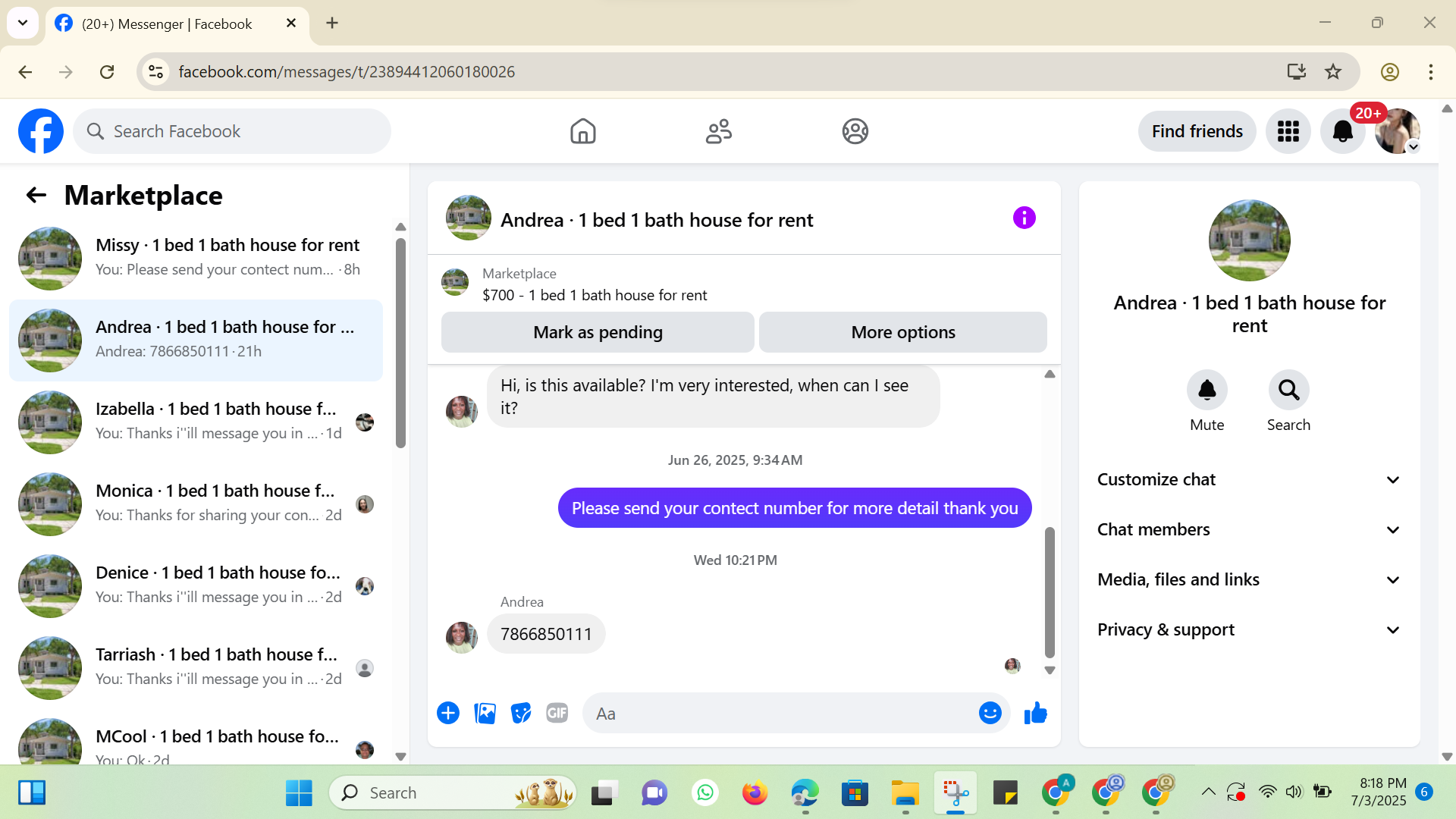Open notifications bell
The height and width of the screenshot is (819, 1456).
[1342, 131]
